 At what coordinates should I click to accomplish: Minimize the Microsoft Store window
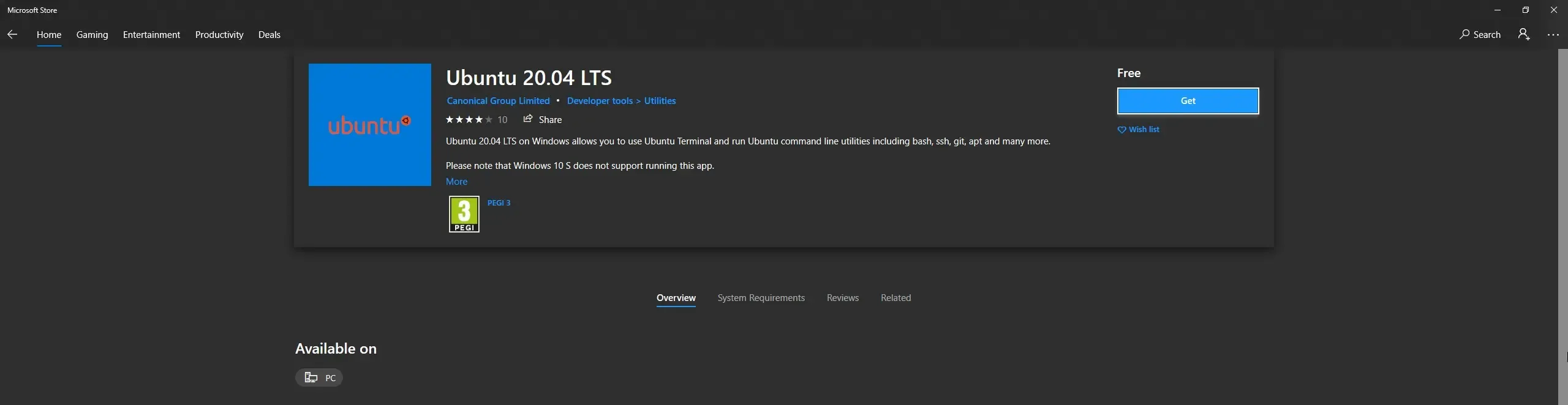(x=1498, y=10)
